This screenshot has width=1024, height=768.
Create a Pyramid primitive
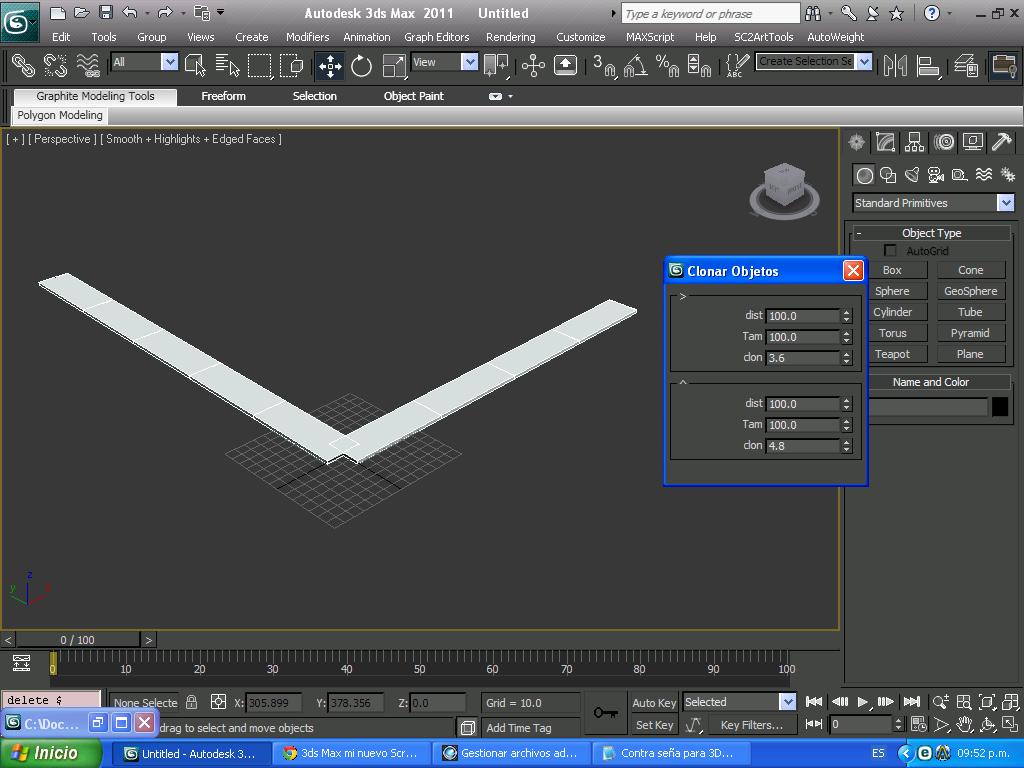970,332
